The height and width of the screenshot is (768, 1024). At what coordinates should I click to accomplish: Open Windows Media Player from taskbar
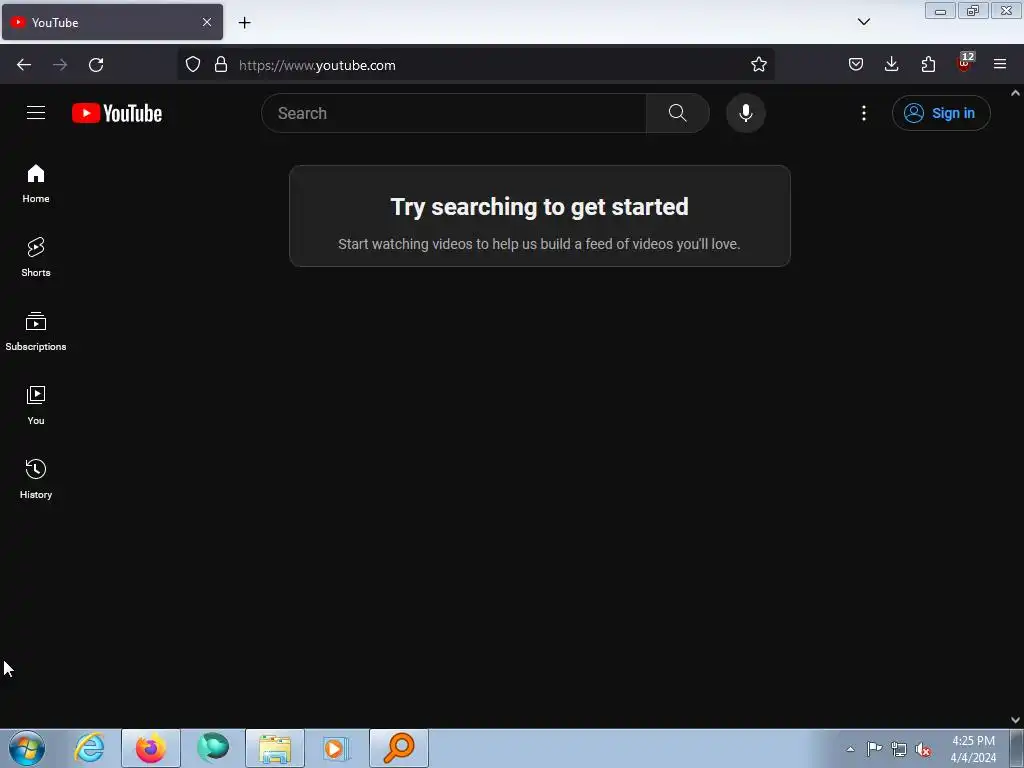337,748
